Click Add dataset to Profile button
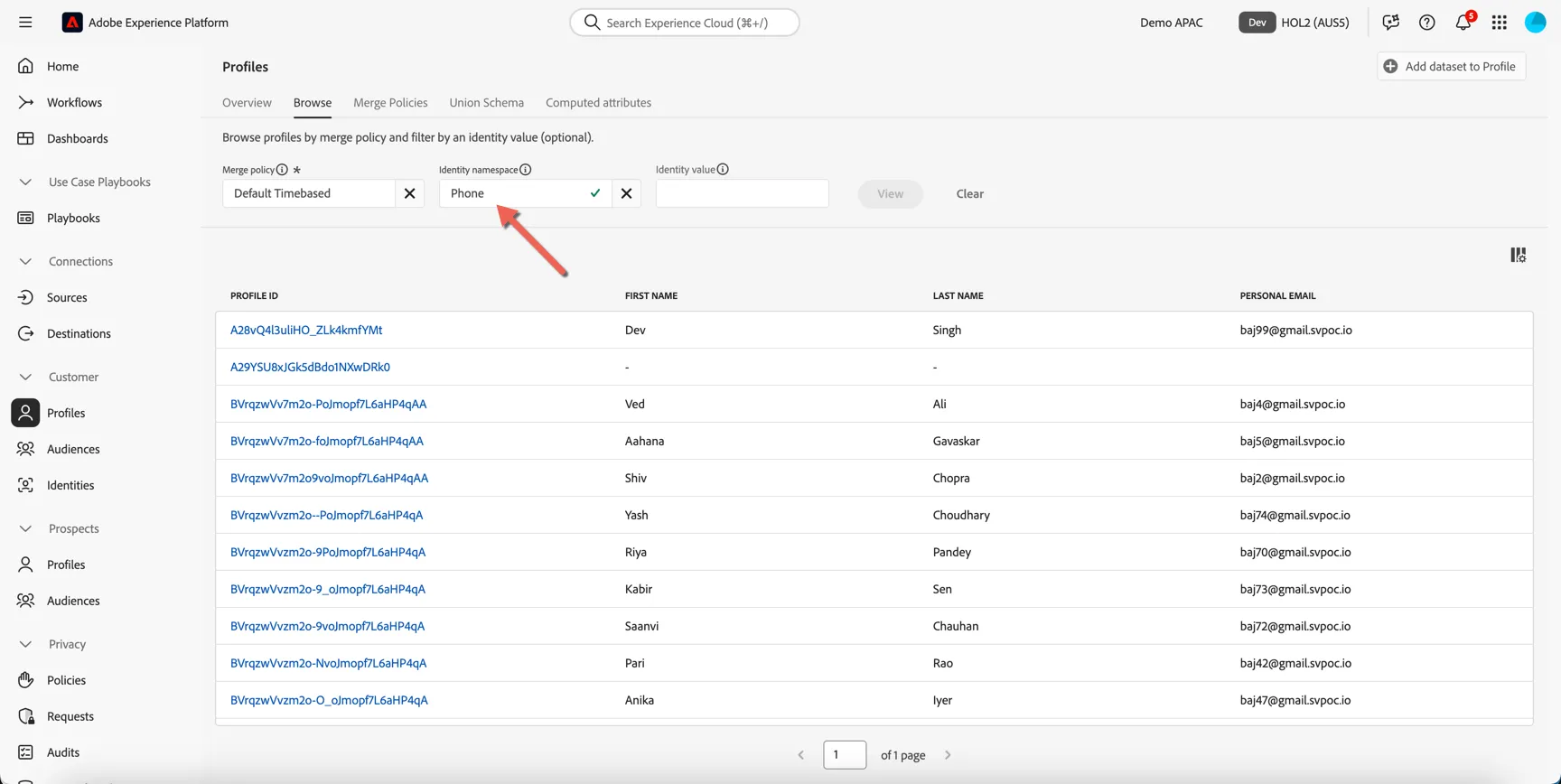 [x=1452, y=66]
